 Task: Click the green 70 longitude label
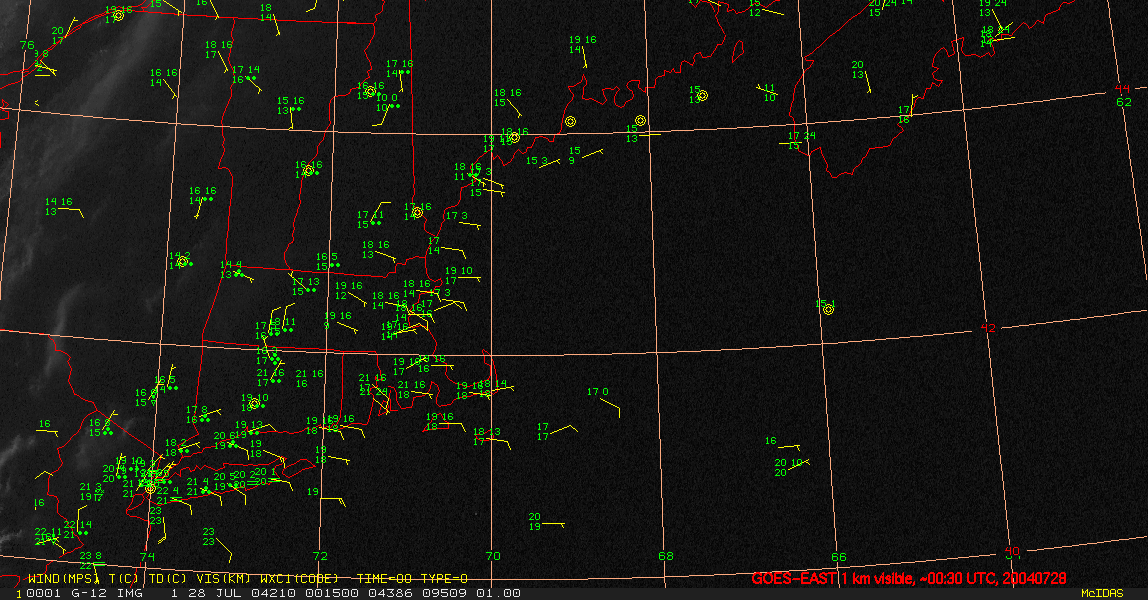point(493,556)
